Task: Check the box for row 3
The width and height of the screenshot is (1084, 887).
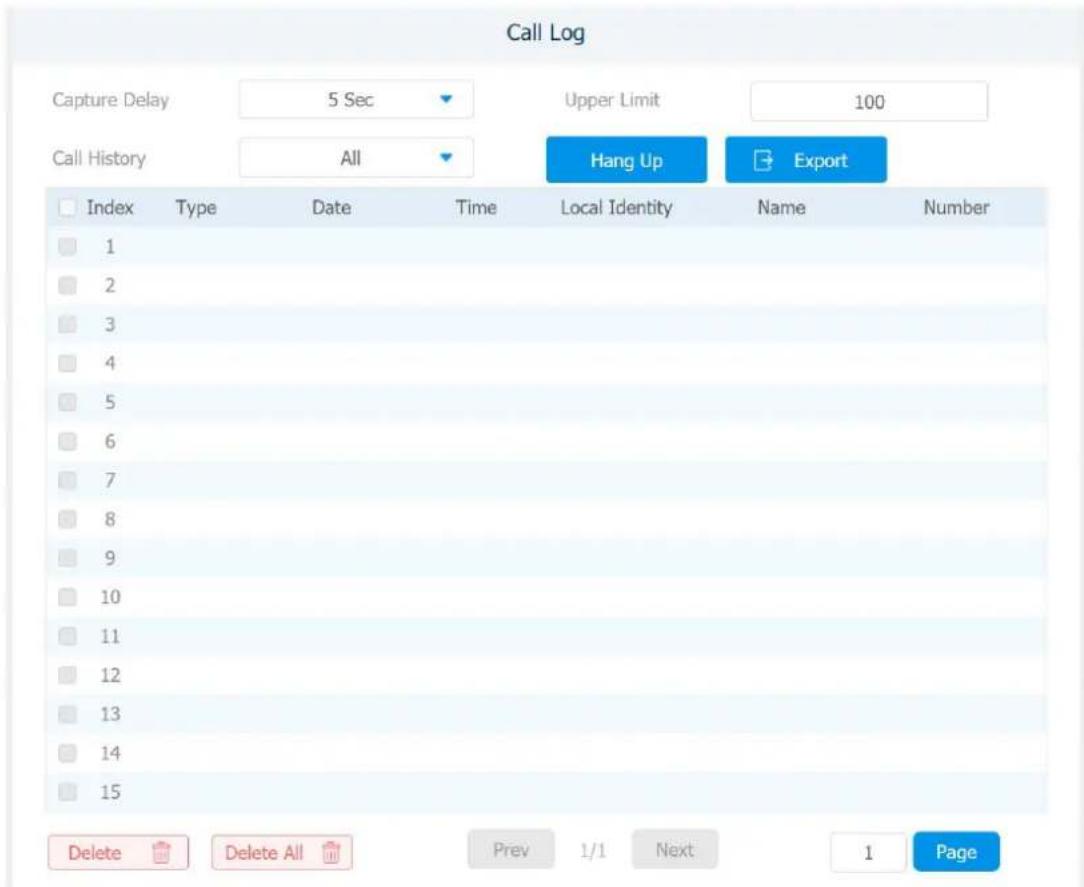Action: [x=67, y=324]
